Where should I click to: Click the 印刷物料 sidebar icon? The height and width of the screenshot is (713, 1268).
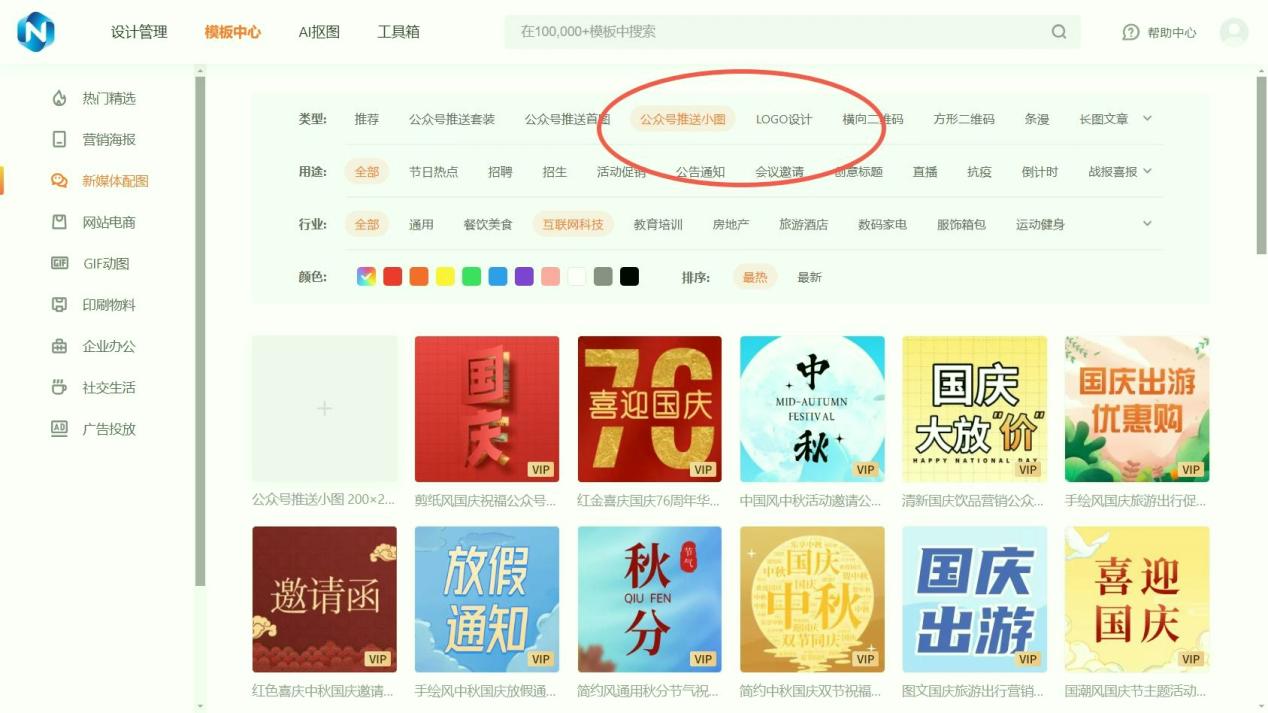[x=59, y=305]
